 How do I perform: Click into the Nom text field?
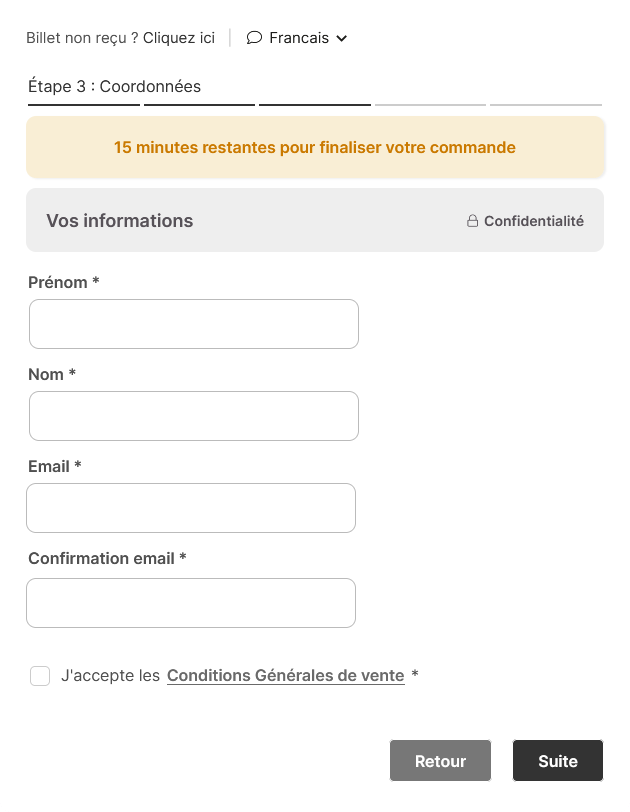(x=194, y=416)
